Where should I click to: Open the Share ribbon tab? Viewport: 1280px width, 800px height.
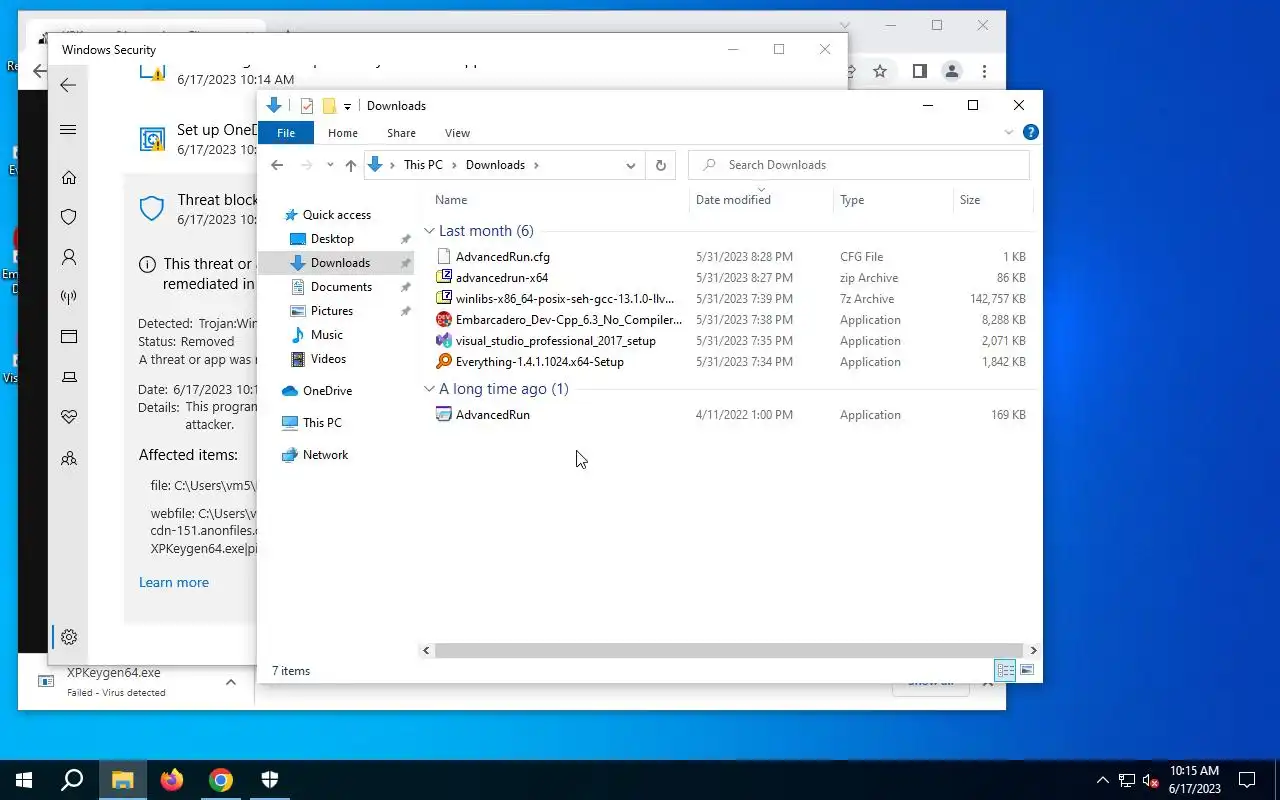point(401,133)
